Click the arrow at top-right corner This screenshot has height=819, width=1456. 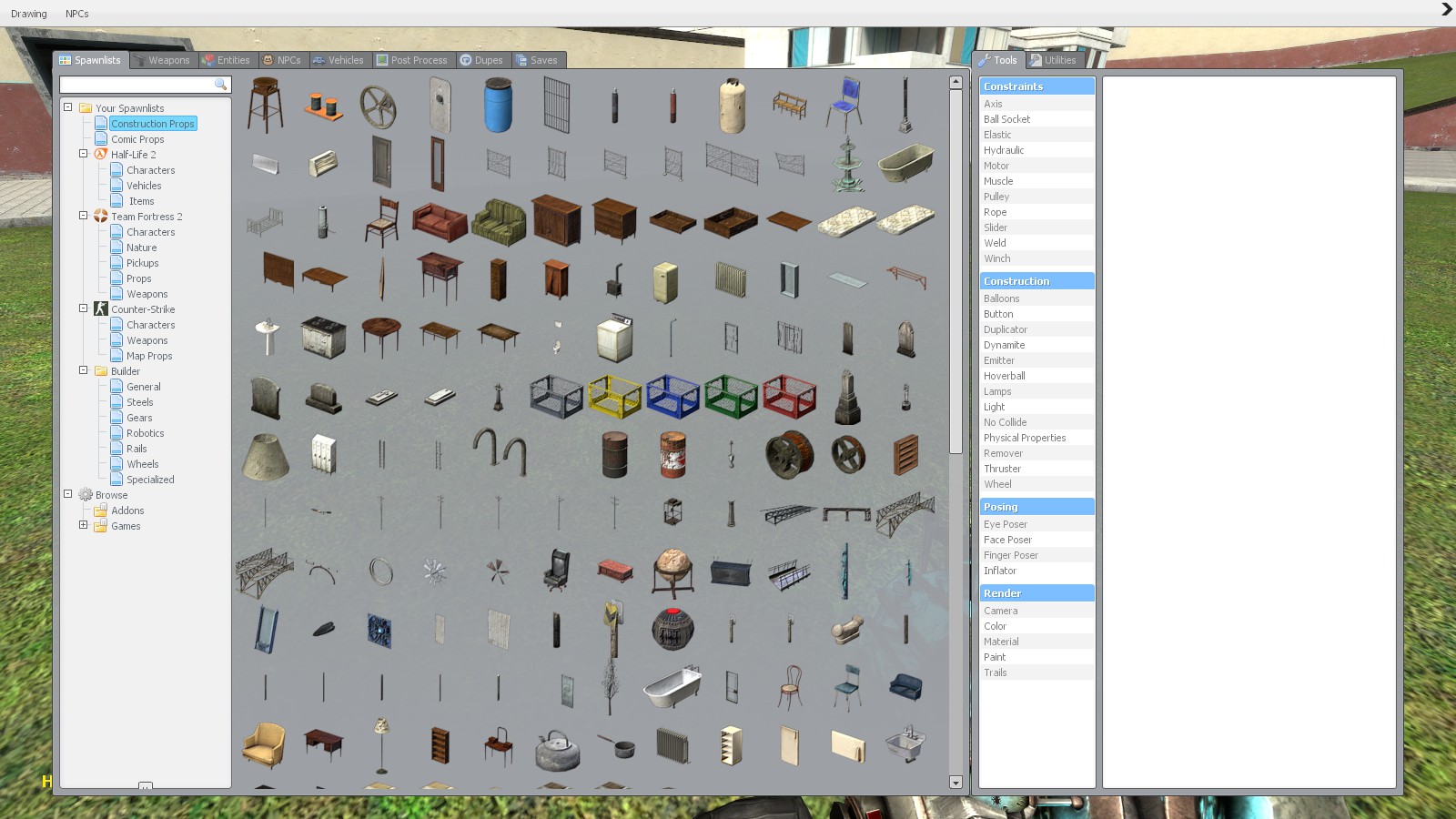(x=1446, y=10)
